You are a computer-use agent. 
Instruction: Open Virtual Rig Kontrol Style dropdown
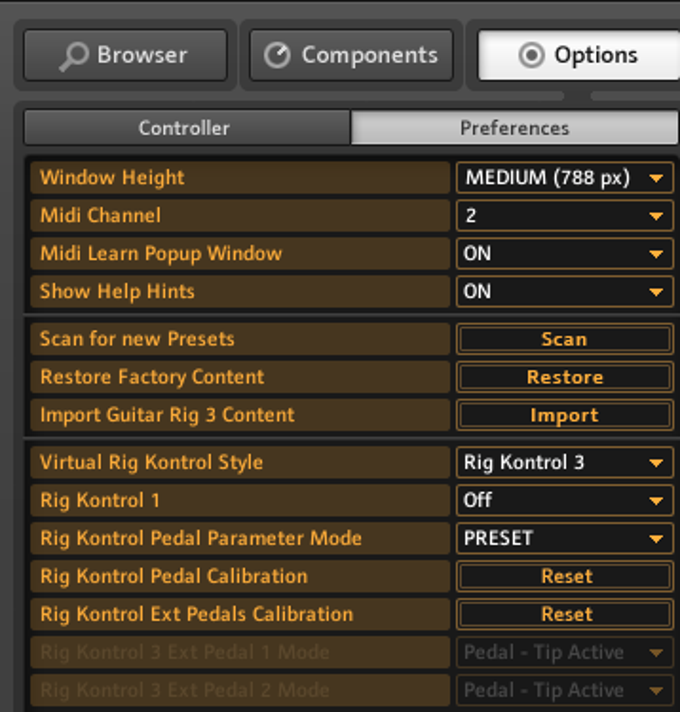tap(564, 463)
